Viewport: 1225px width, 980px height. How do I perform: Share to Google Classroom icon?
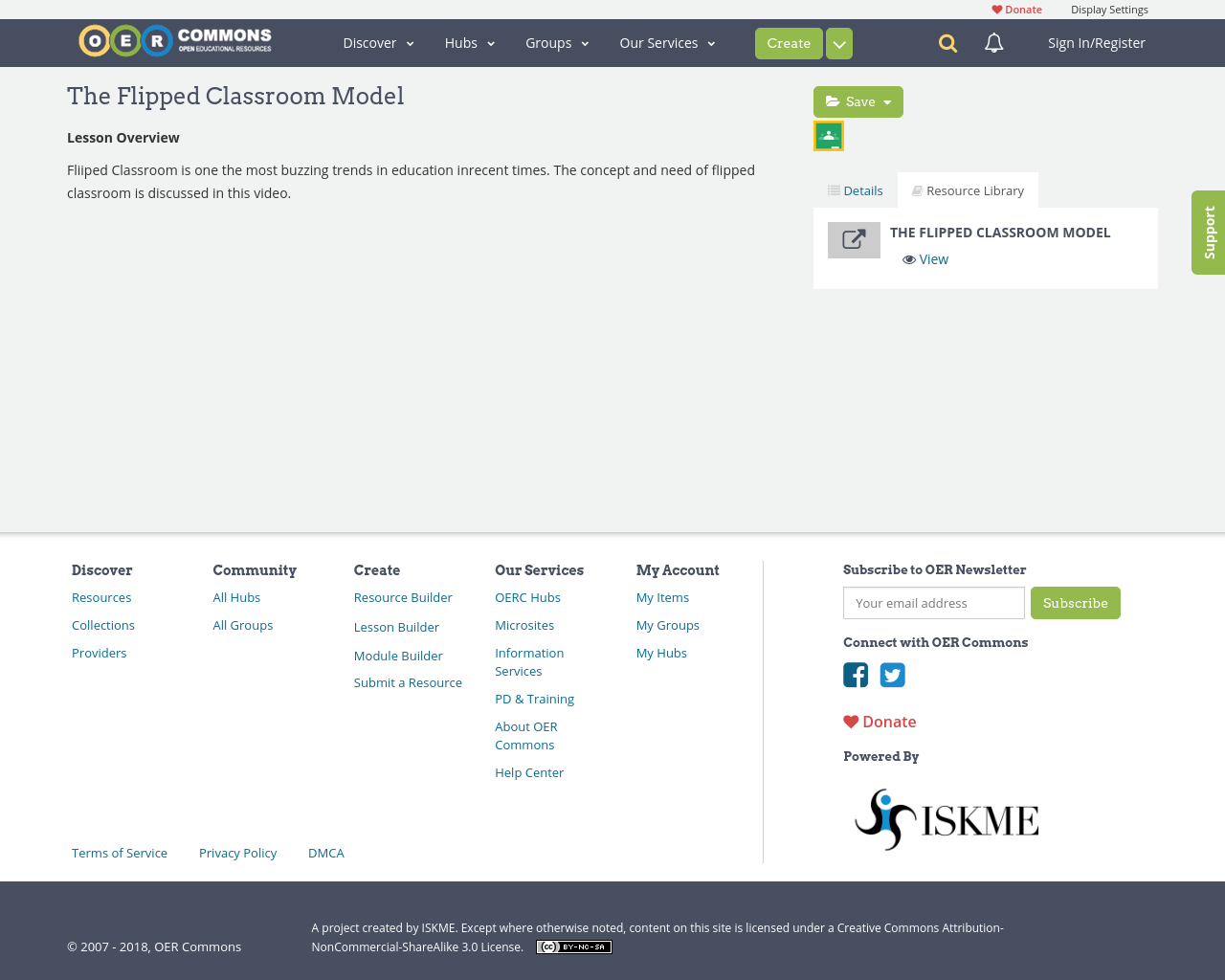(x=828, y=134)
